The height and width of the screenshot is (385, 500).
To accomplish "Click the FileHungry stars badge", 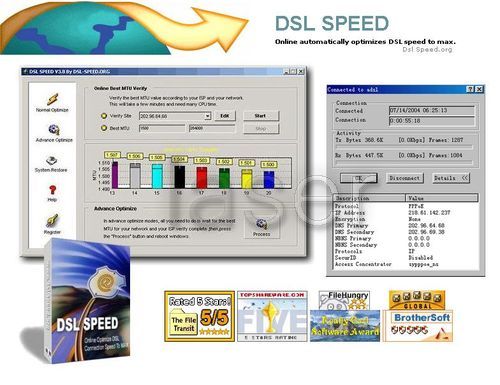I will (344, 300).
